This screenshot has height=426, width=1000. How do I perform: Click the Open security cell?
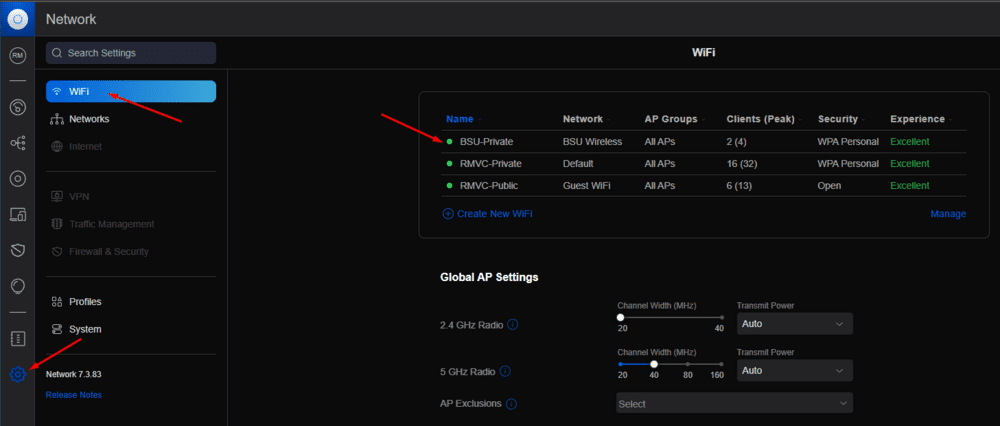830,186
